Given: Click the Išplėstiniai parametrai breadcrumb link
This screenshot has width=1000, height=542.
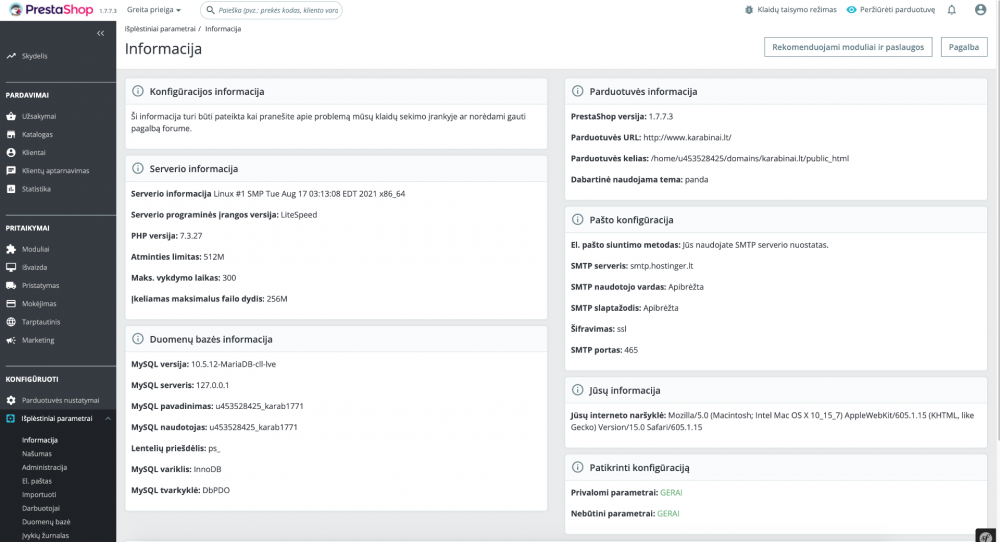Looking at the screenshot, I should [x=160, y=29].
